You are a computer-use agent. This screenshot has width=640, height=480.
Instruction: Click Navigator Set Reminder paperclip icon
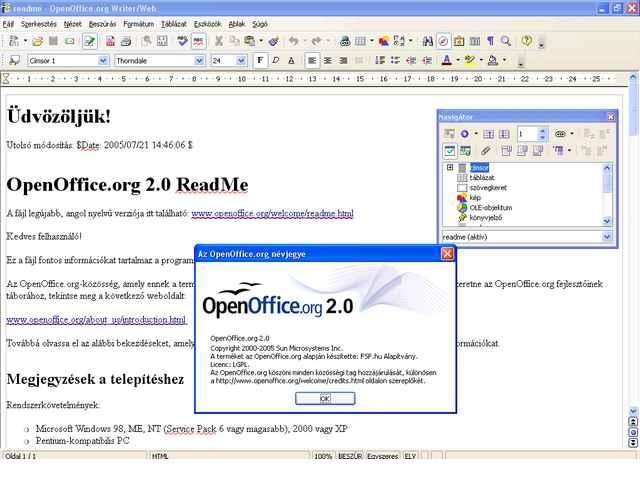(x=485, y=151)
